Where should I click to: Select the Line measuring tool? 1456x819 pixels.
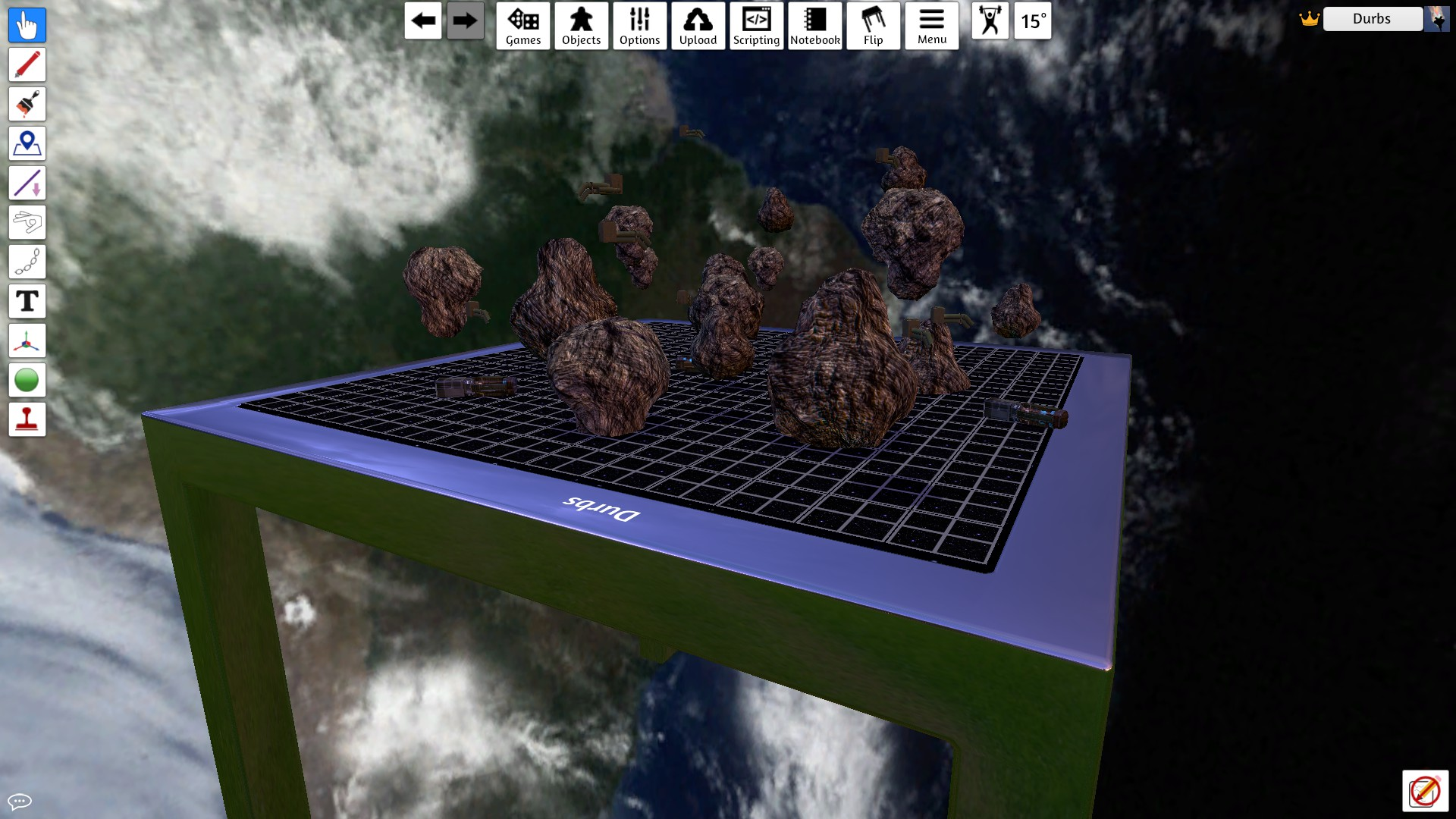coord(27,183)
